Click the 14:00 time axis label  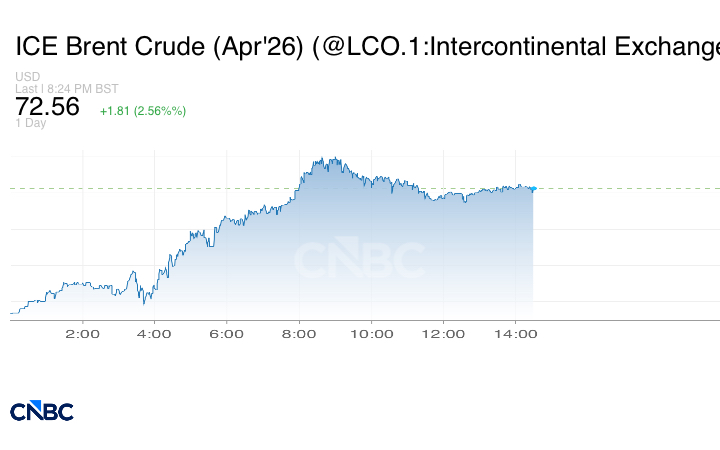[516, 334]
